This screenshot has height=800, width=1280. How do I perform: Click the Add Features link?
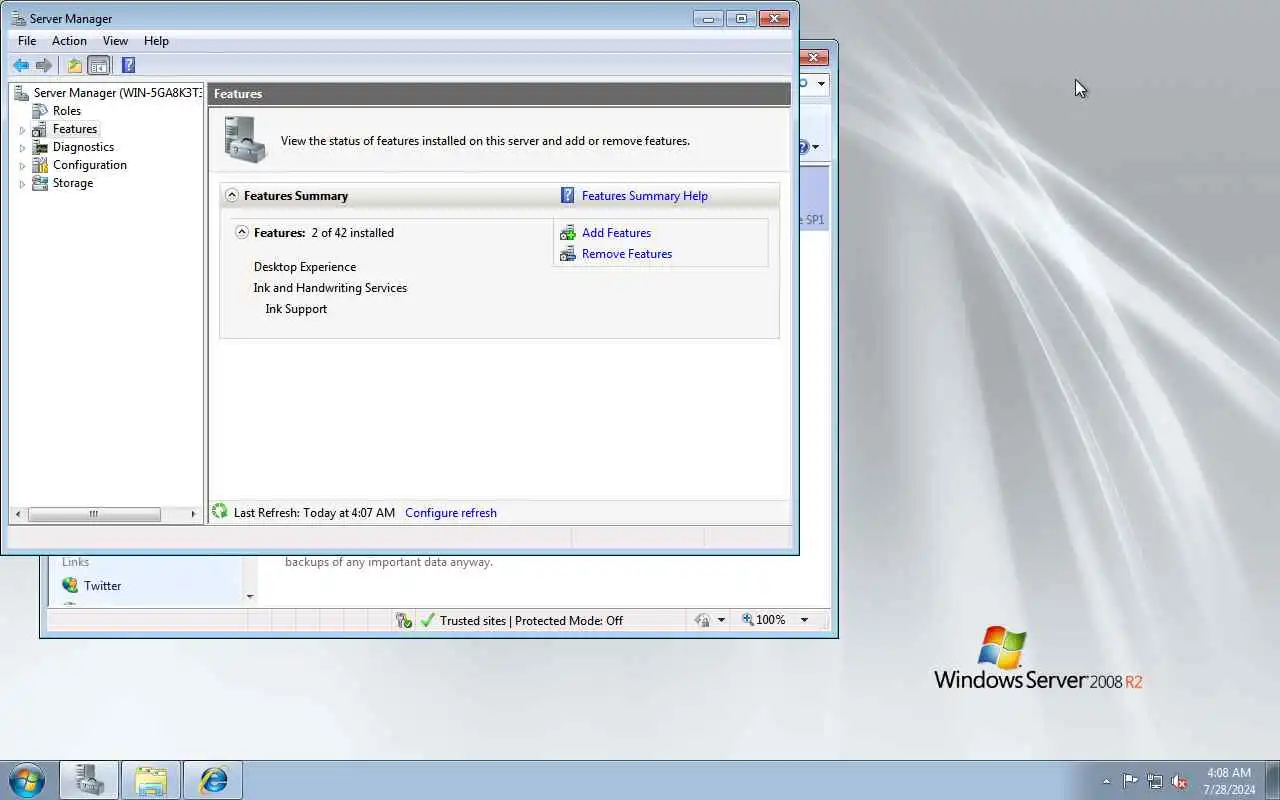pos(616,233)
